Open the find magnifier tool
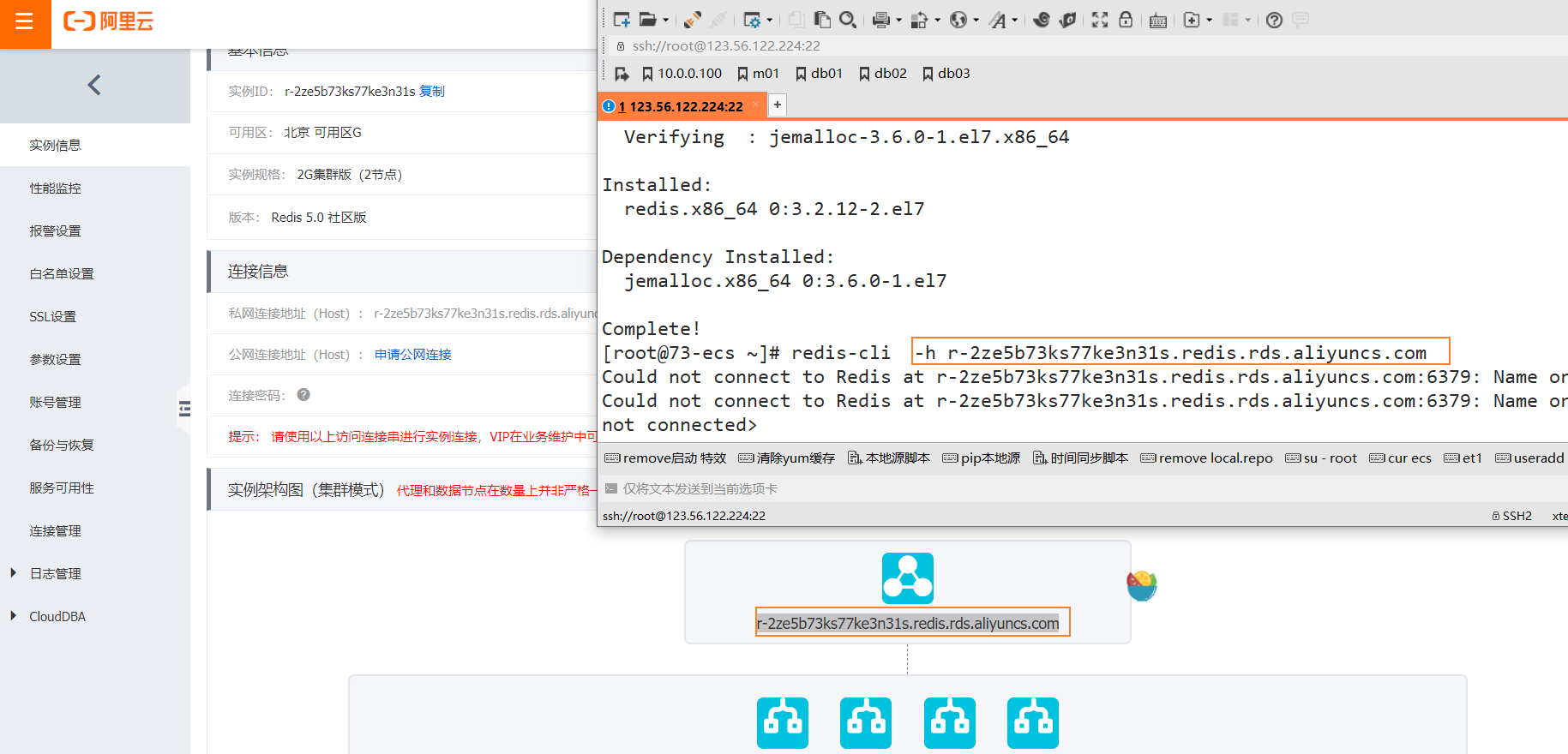 coord(848,20)
